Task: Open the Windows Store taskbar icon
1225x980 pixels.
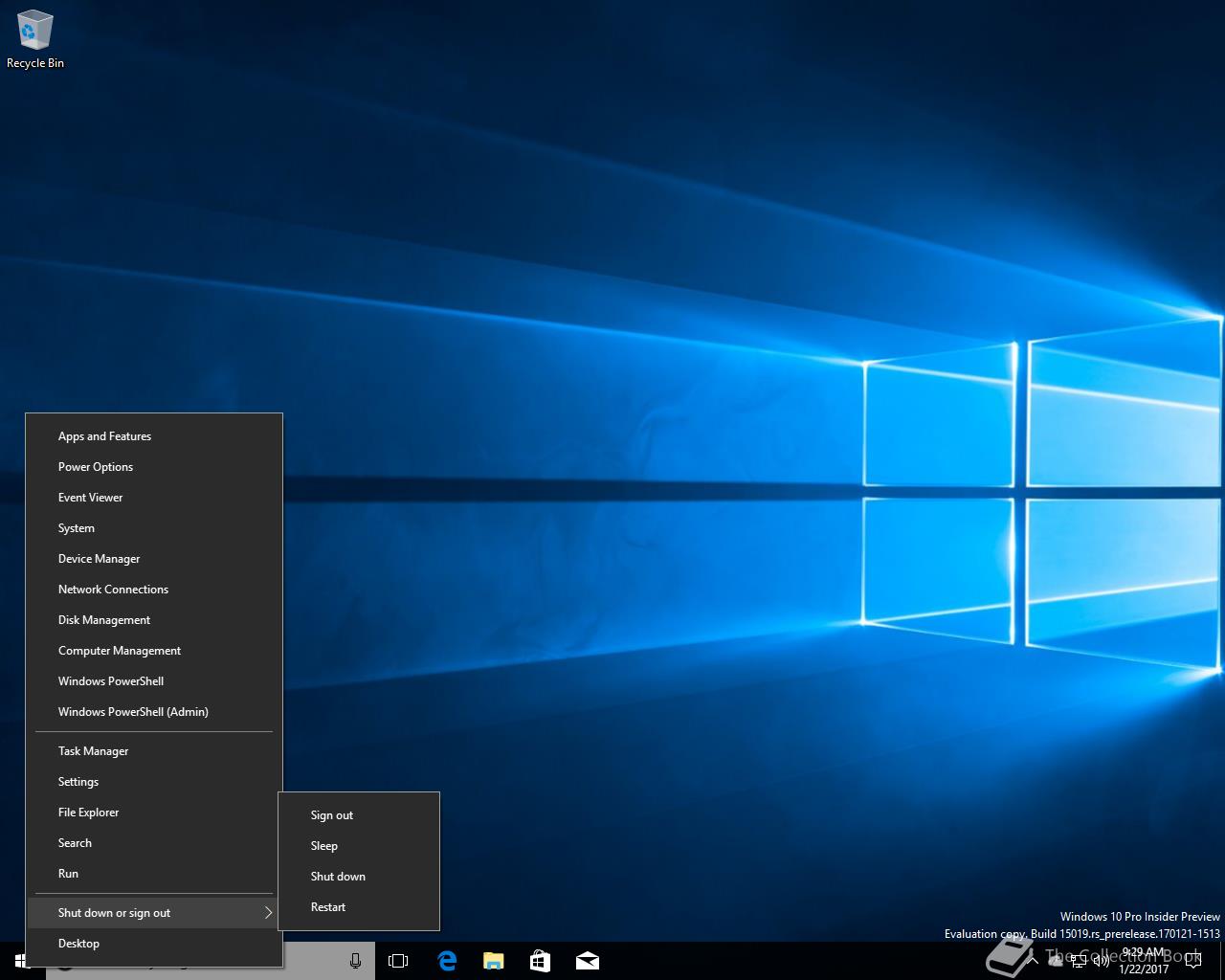Action: [540, 961]
